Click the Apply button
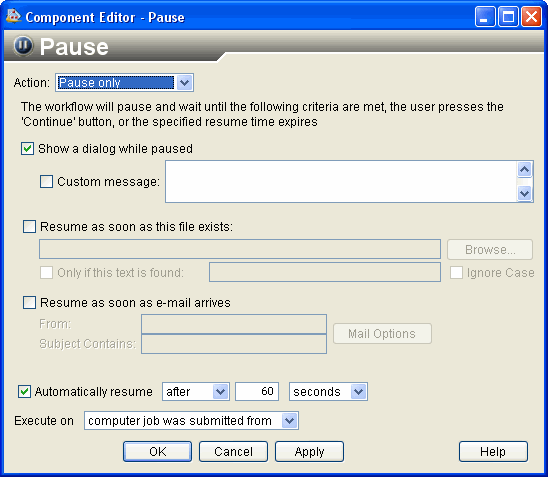The height and width of the screenshot is (477, 548). click(309, 451)
